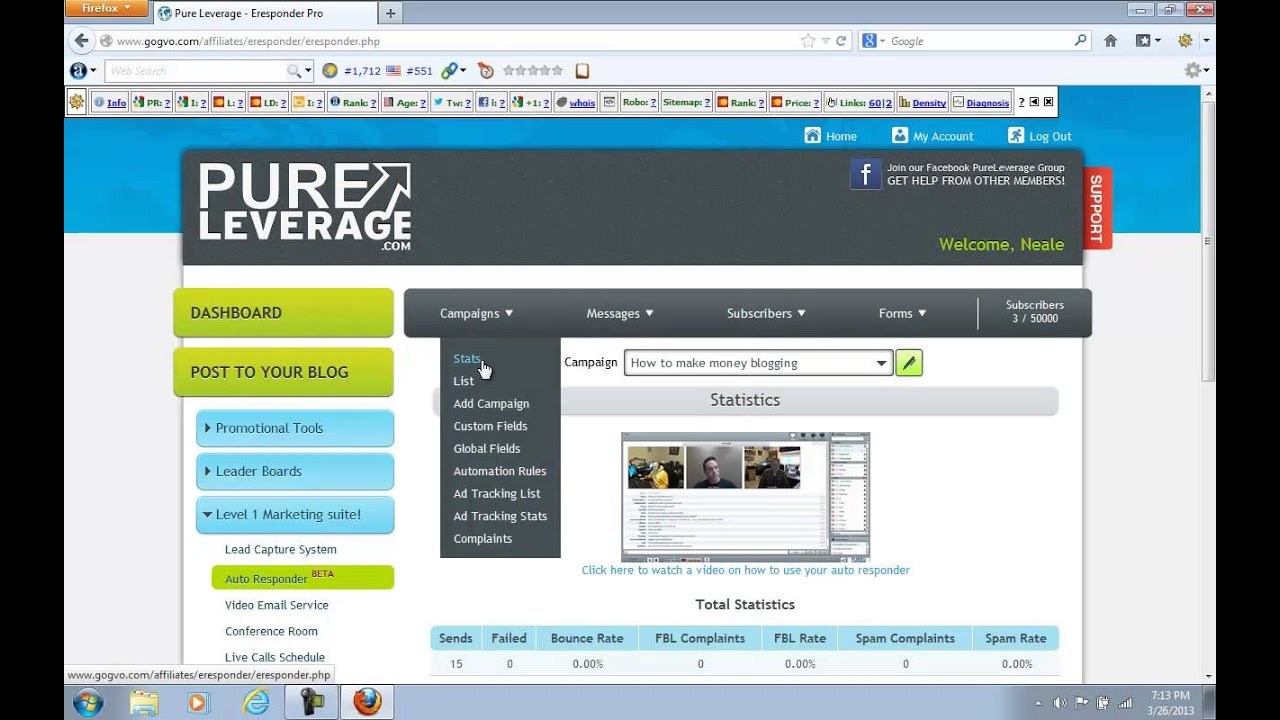Viewport: 1280px width, 720px height.
Task: Open the Messages dropdown menu
Action: click(x=620, y=313)
